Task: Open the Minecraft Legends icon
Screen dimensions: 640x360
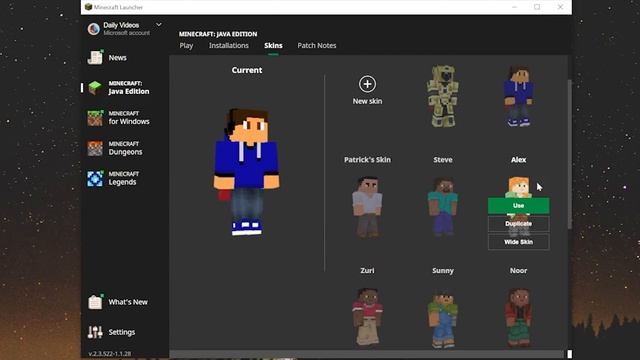Action: click(x=95, y=178)
